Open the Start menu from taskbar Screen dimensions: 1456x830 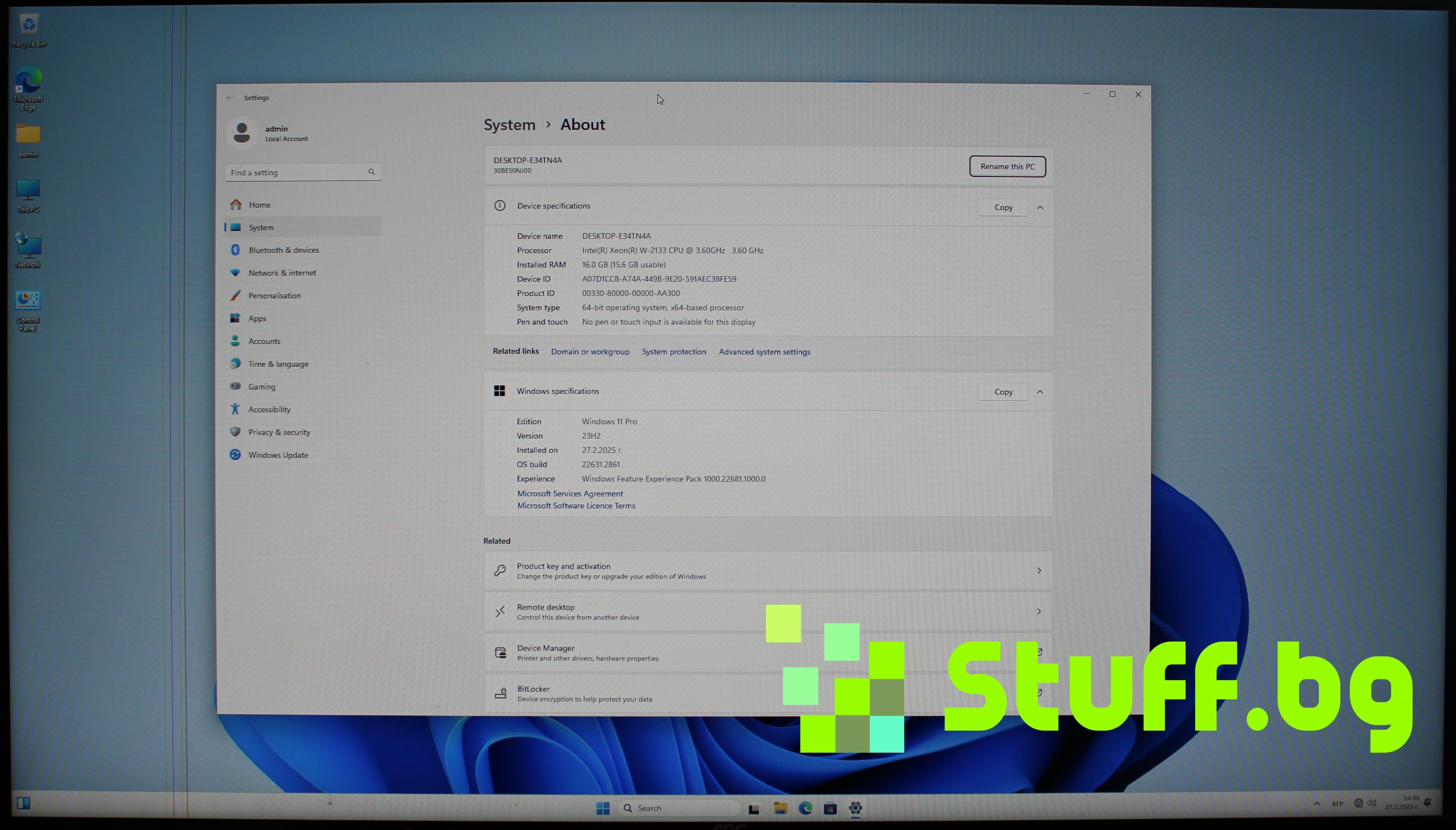tap(603, 808)
